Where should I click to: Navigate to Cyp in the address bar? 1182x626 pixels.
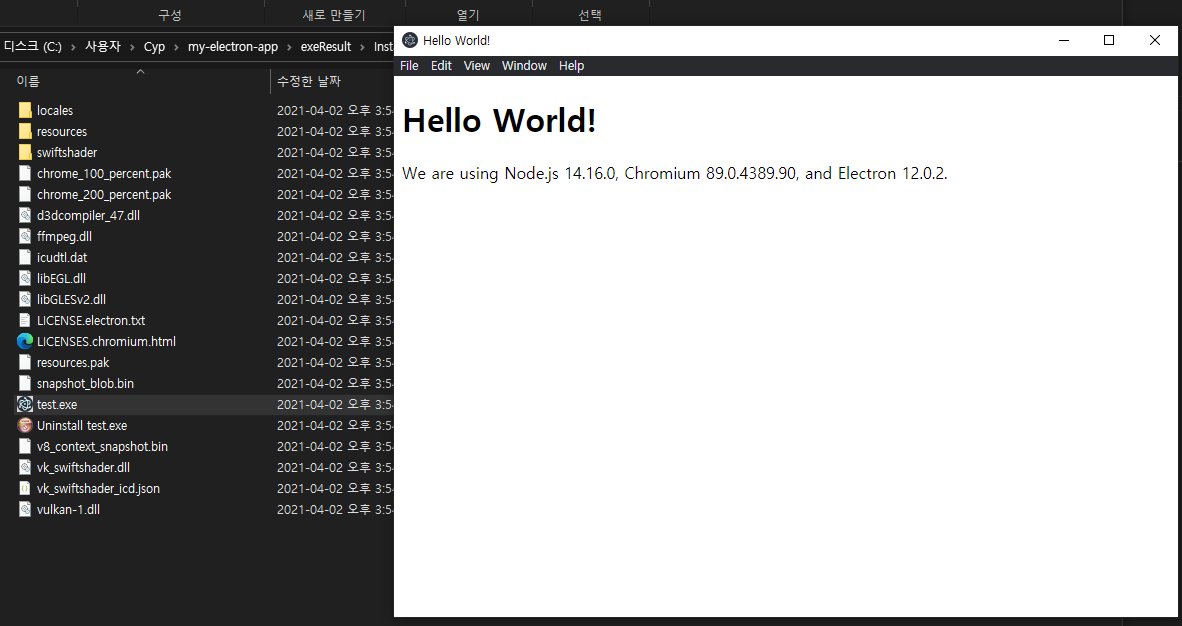[x=155, y=46]
